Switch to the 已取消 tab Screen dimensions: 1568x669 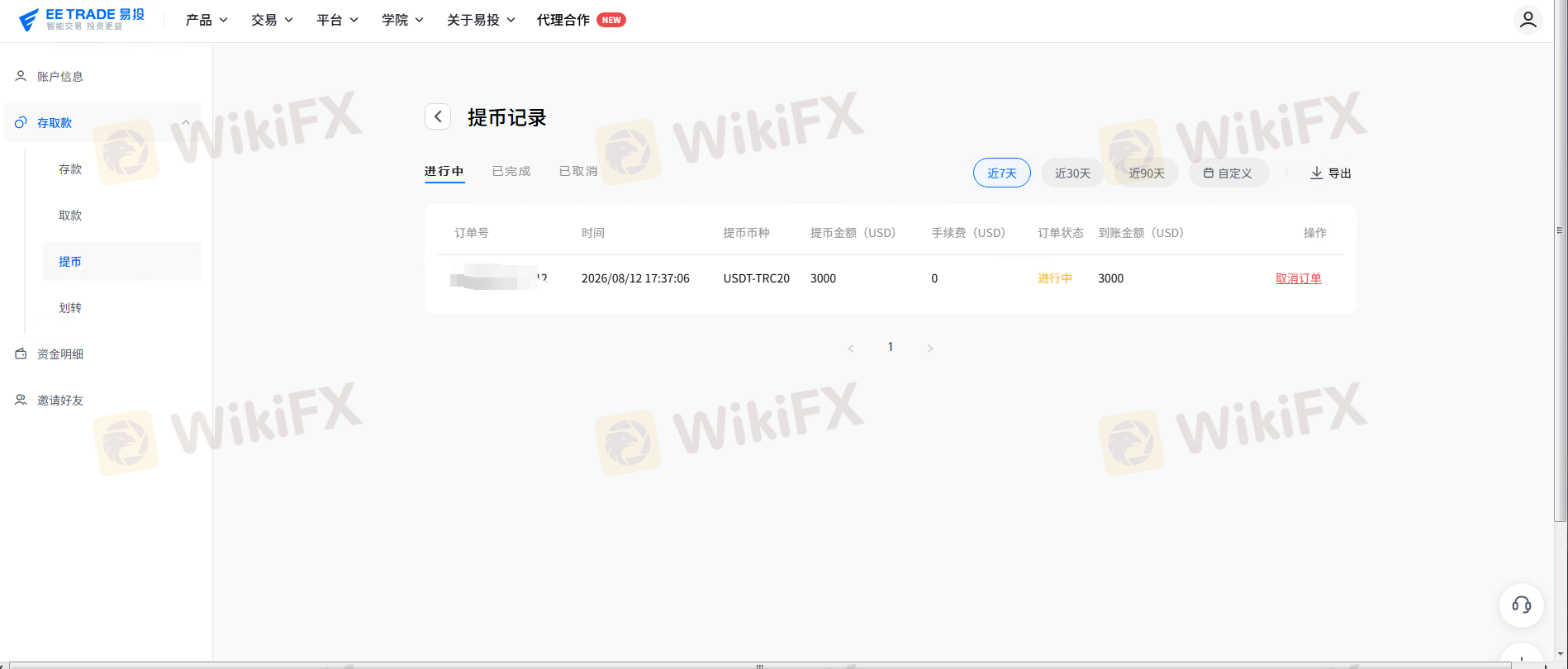click(x=578, y=171)
